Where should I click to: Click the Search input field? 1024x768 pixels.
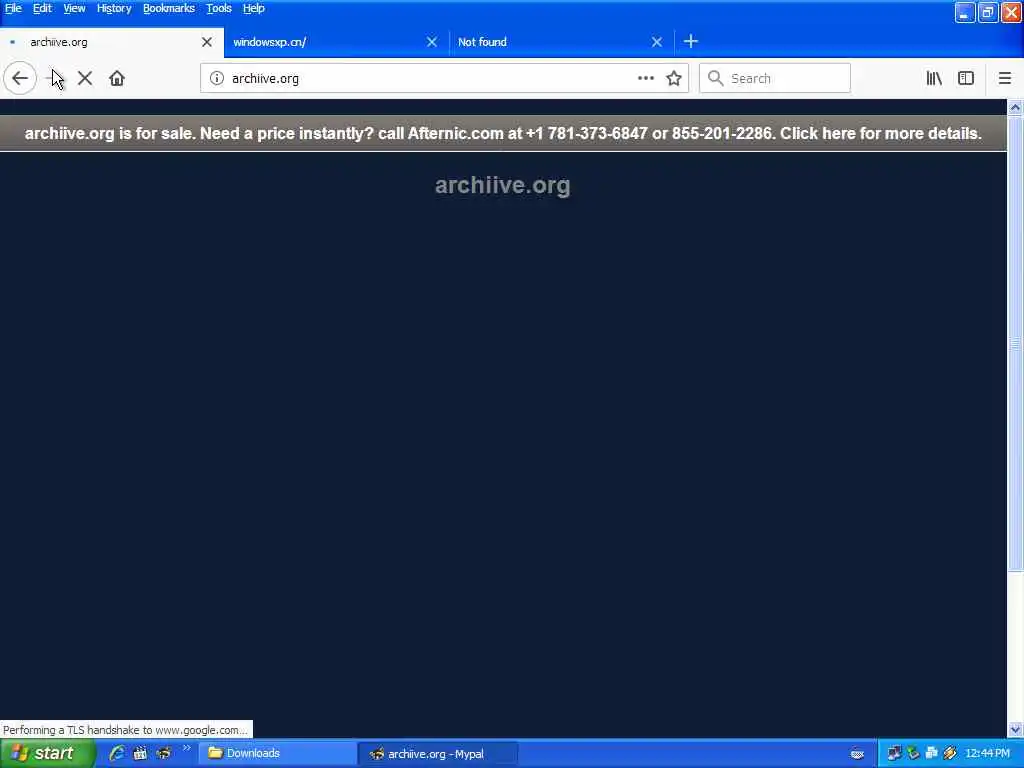775,78
